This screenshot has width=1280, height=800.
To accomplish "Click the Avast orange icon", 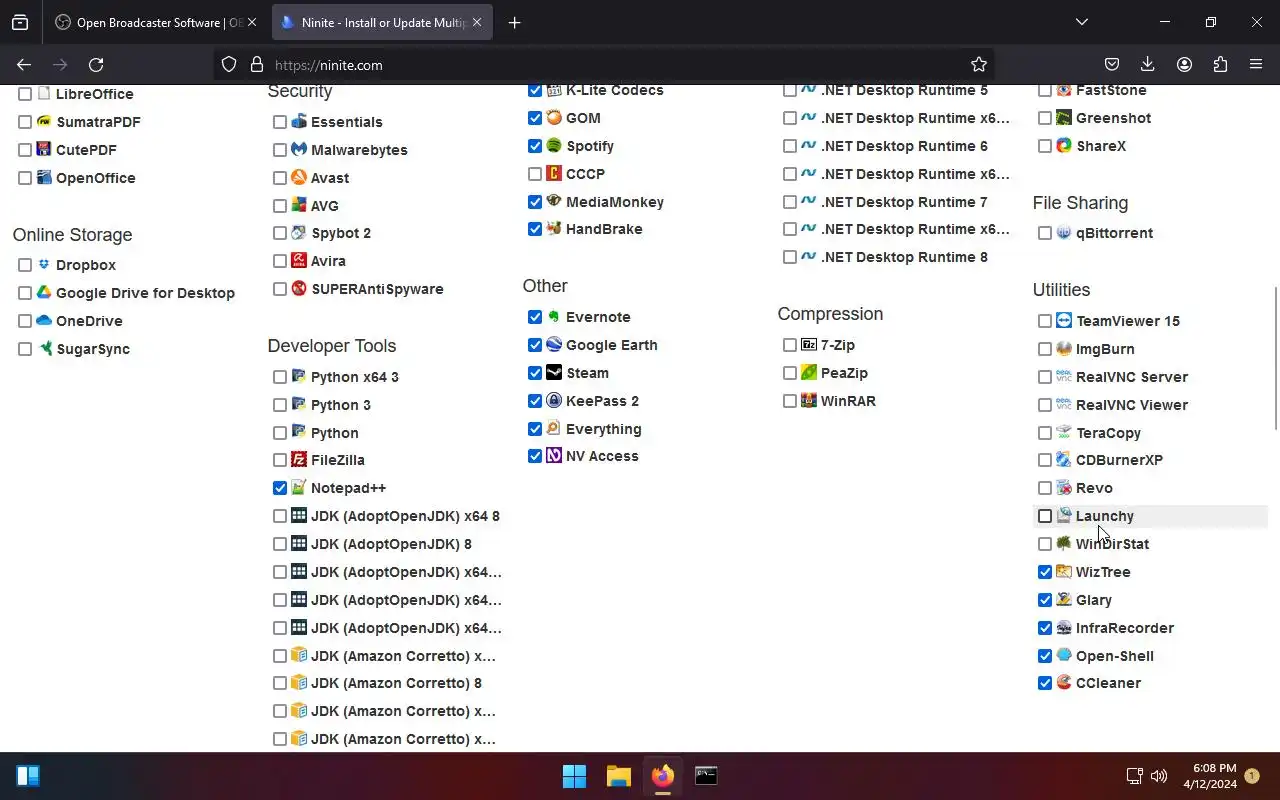I will pos(298,177).
